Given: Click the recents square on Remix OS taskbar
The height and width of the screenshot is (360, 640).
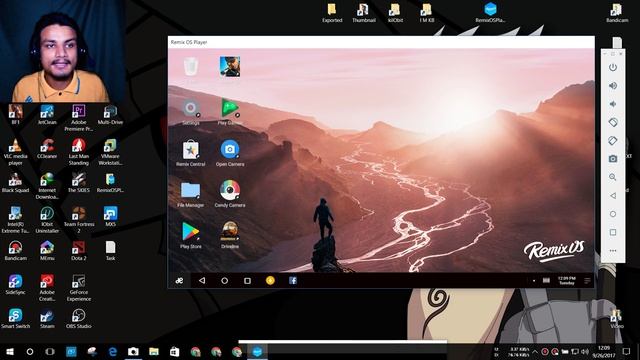Looking at the screenshot, I should tap(247, 281).
